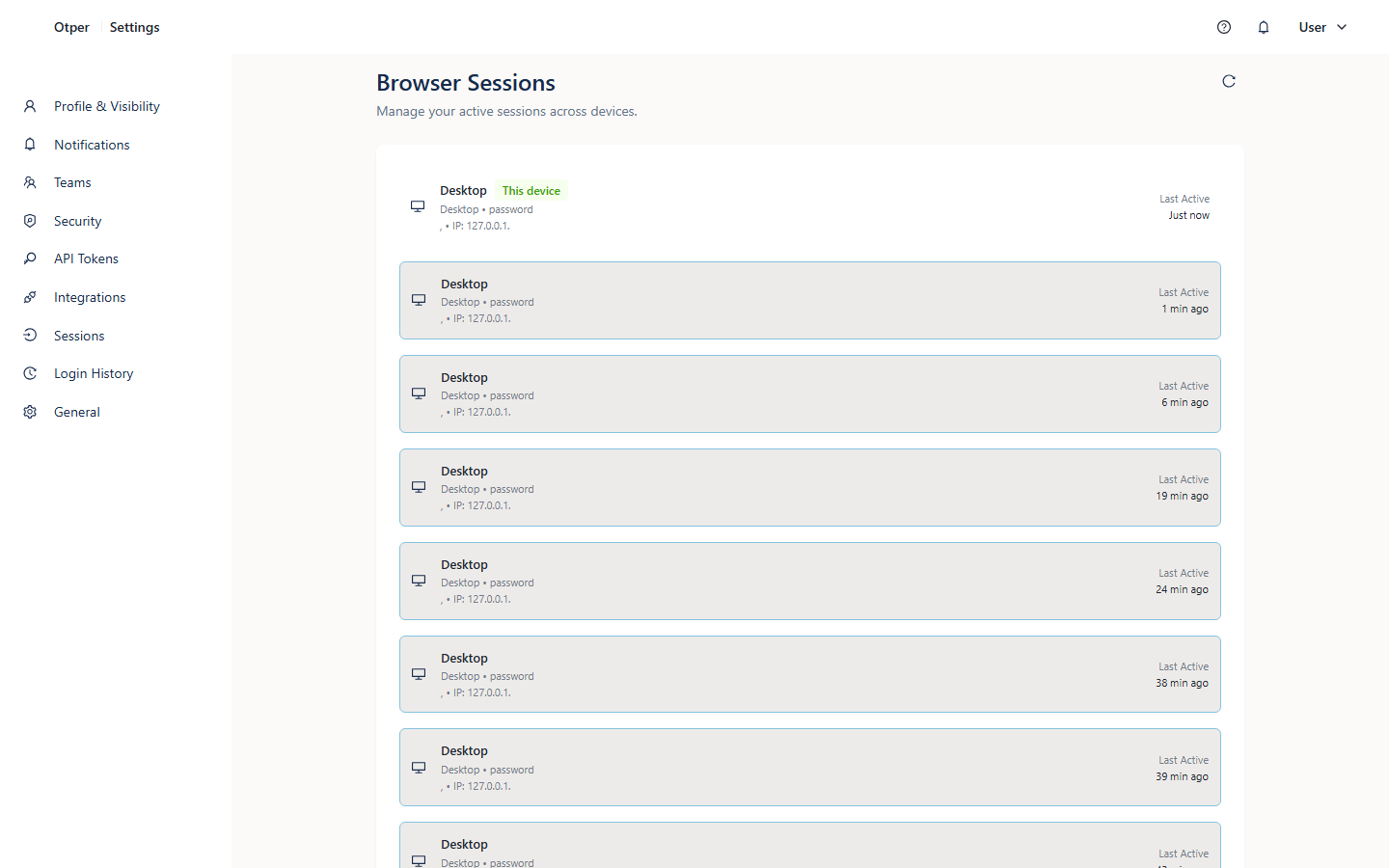Image resolution: width=1389 pixels, height=868 pixels.
Task: Open General settings
Action: click(77, 412)
